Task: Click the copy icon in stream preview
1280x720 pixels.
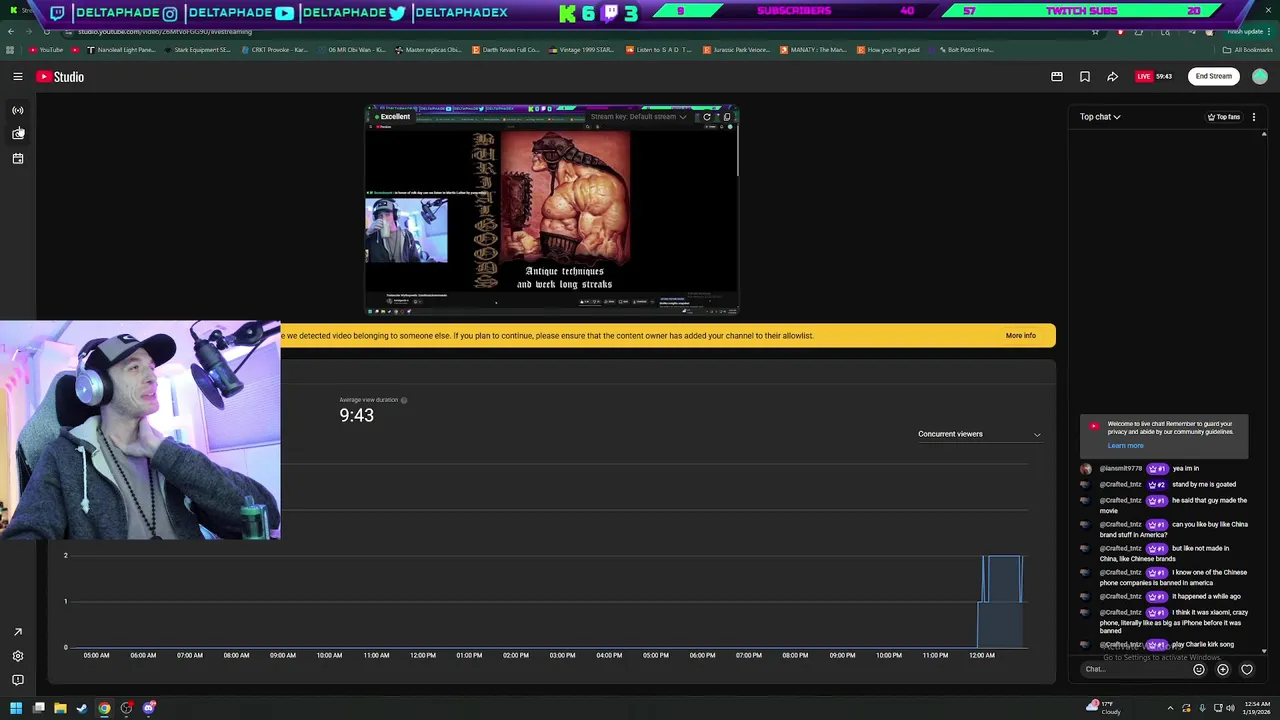Action: (x=726, y=117)
